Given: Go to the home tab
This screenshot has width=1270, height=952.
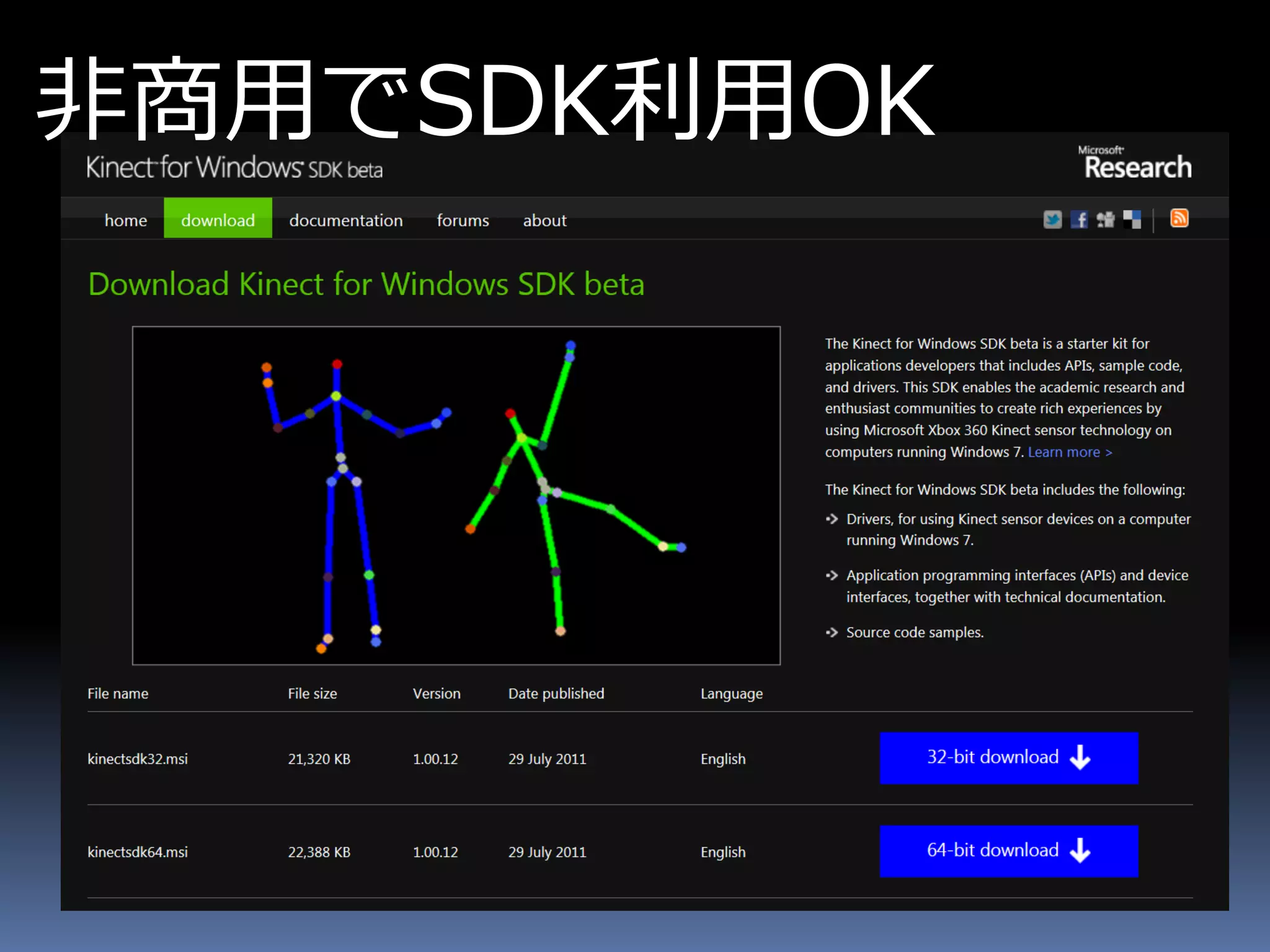Looking at the screenshot, I should tap(126, 220).
